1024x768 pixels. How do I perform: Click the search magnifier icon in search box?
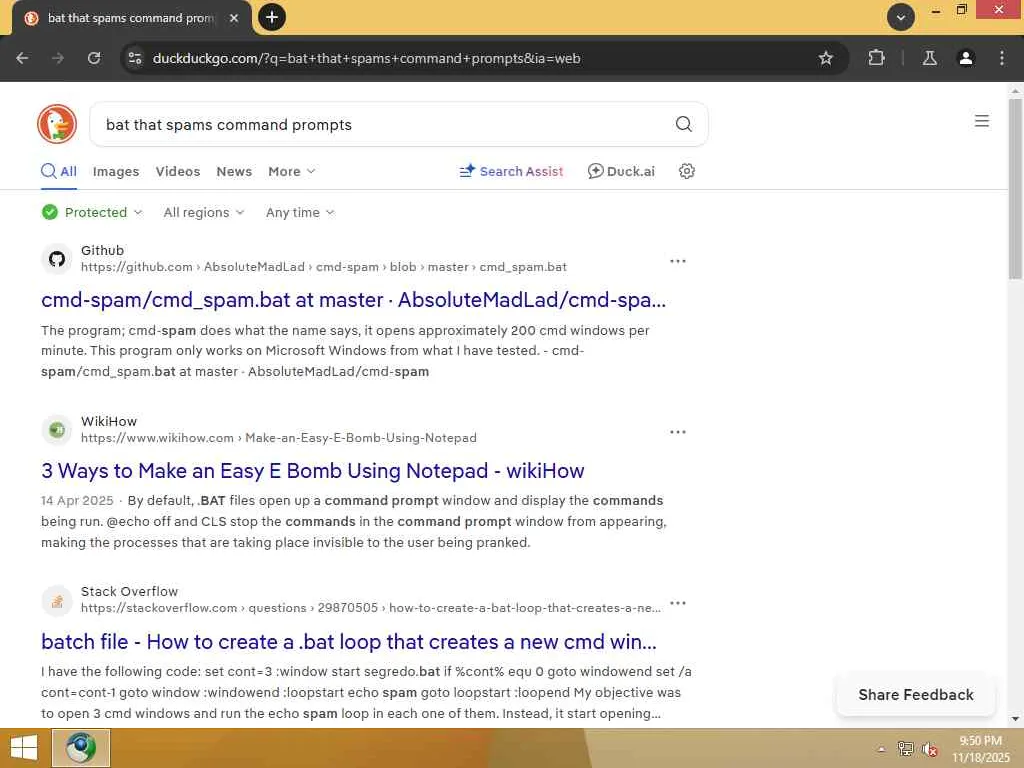[x=683, y=124]
